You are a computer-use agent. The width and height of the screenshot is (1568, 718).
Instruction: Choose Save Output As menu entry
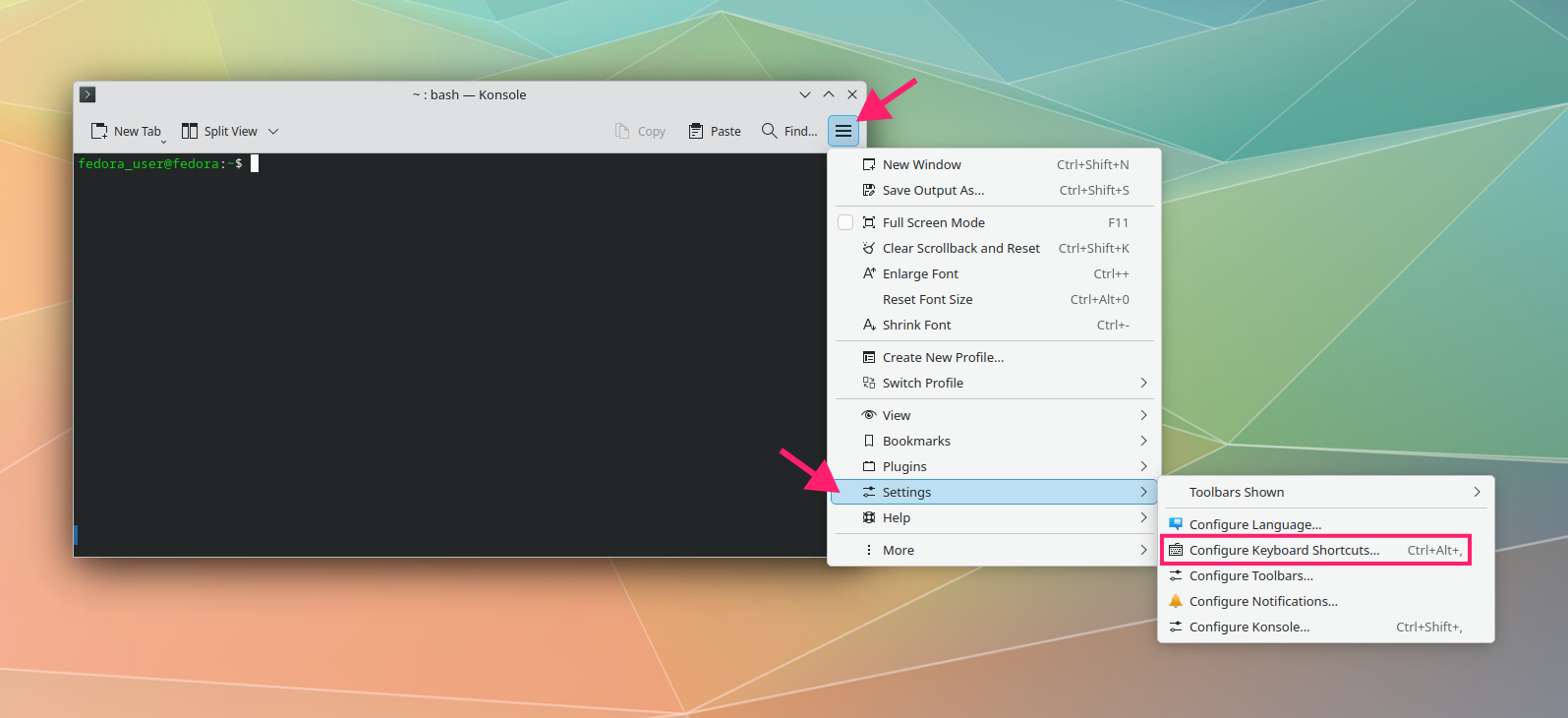pyautogui.click(x=994, y=190)
